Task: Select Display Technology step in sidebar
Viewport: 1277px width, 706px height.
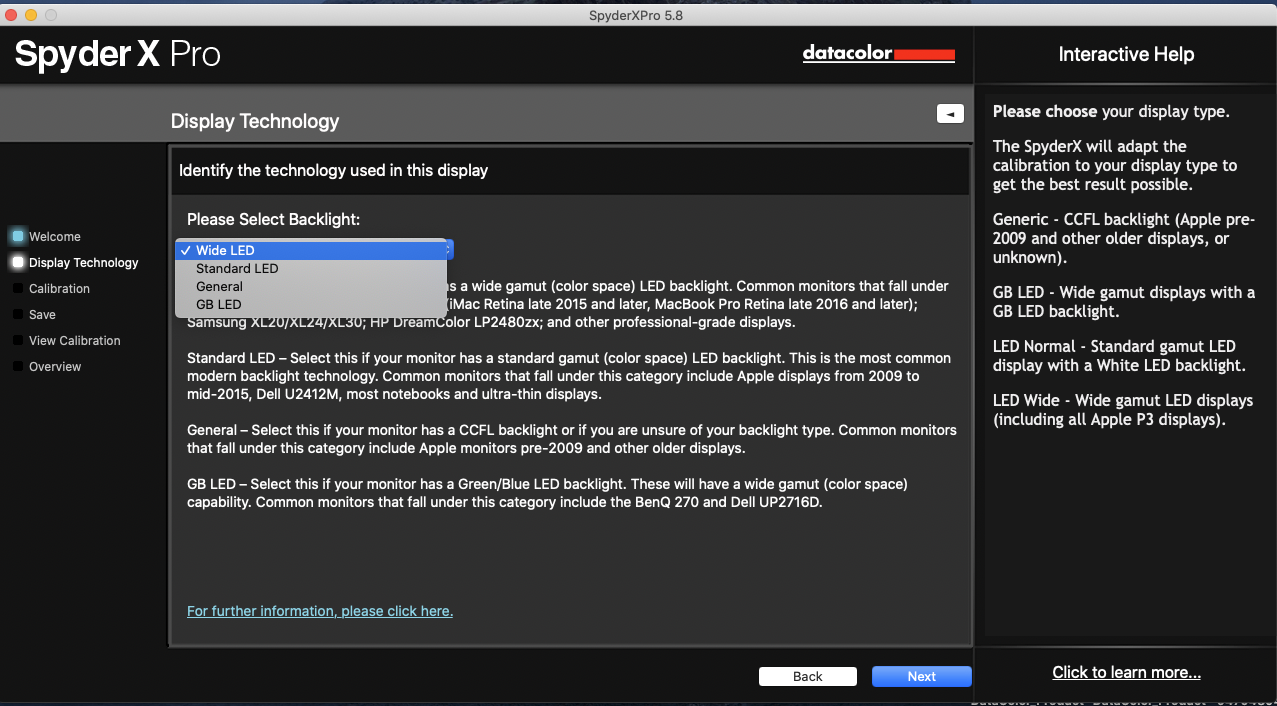Action: 84,263
